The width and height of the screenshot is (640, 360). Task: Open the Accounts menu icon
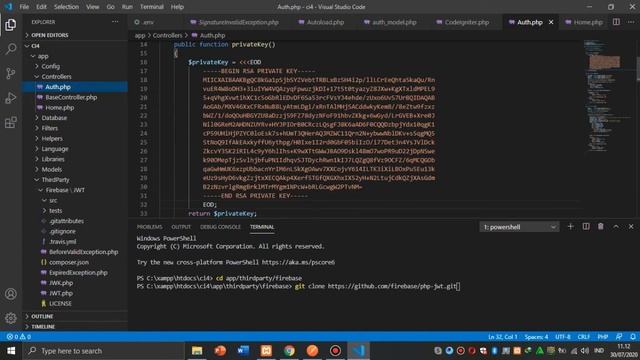tap(11, 294)
